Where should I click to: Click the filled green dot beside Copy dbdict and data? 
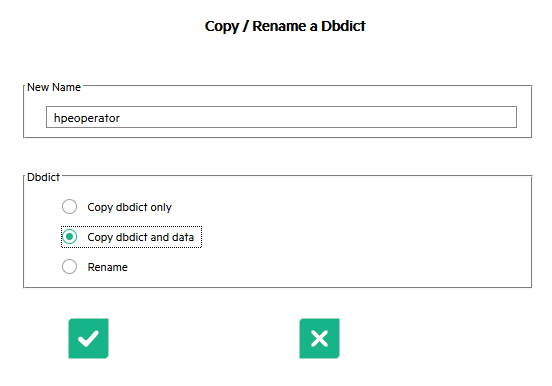[x=69, y=237]
